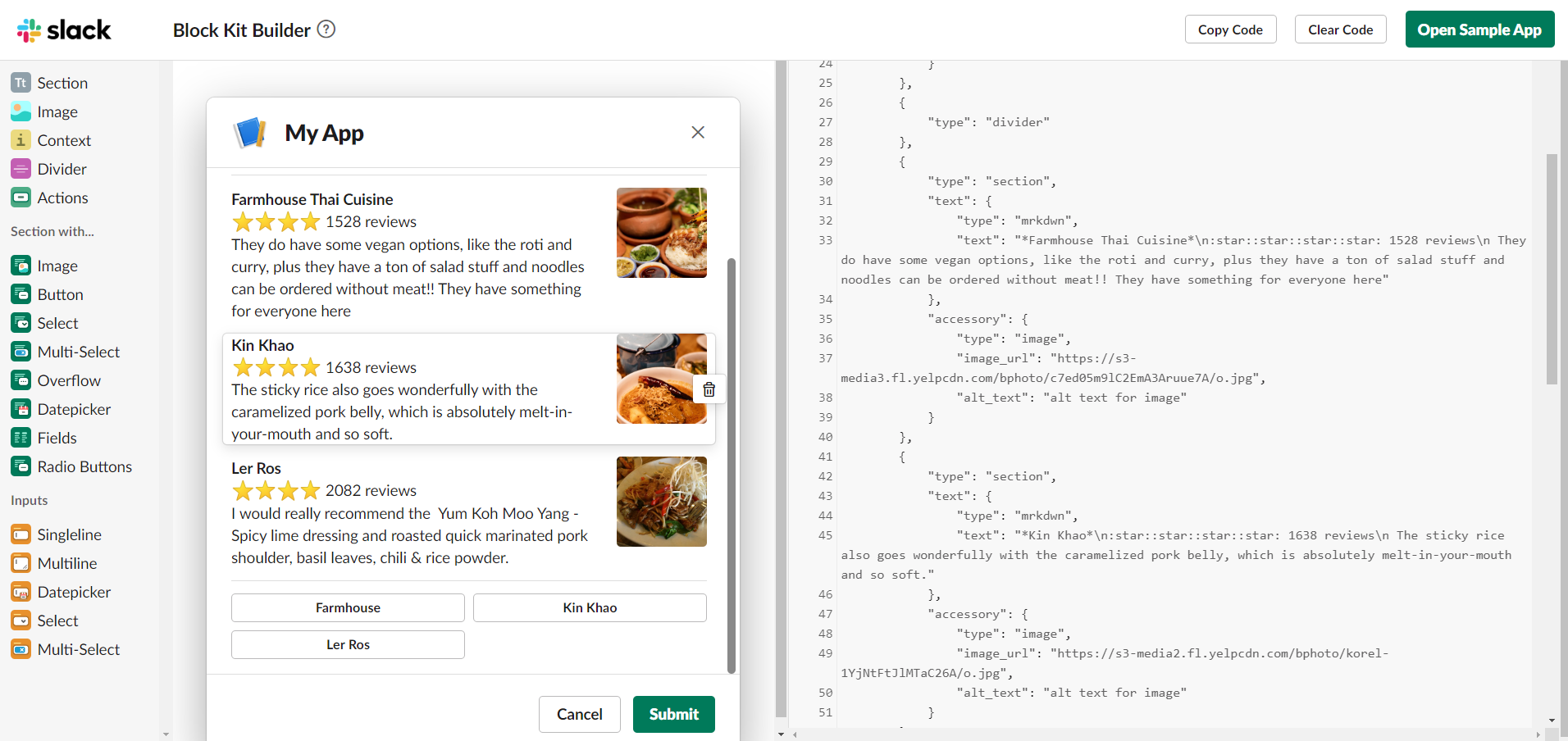
Task: Add Singleline input block
Action: (x=69, y=534)
